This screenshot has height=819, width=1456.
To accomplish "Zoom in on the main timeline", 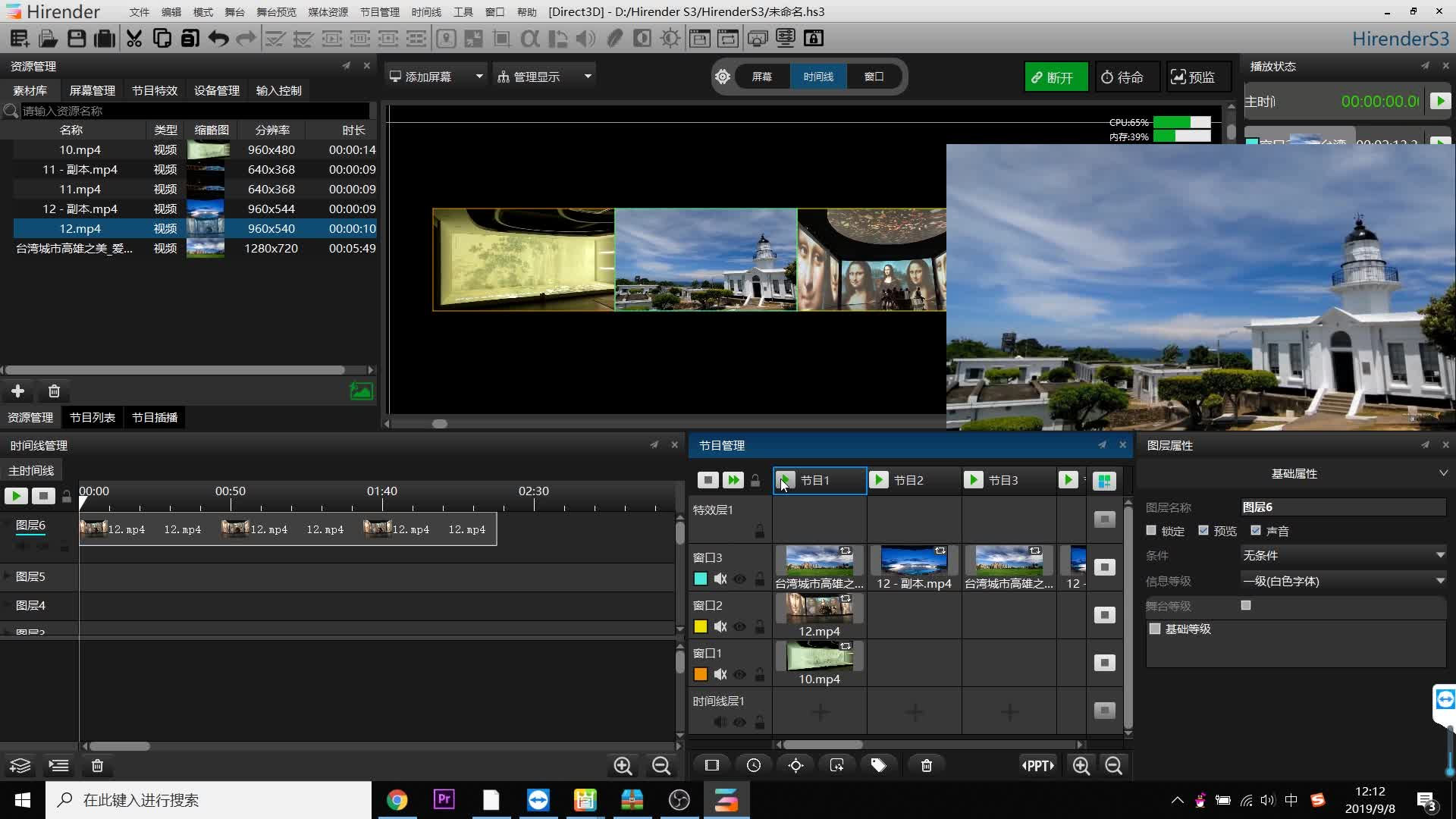I will (x=623, y=766).
